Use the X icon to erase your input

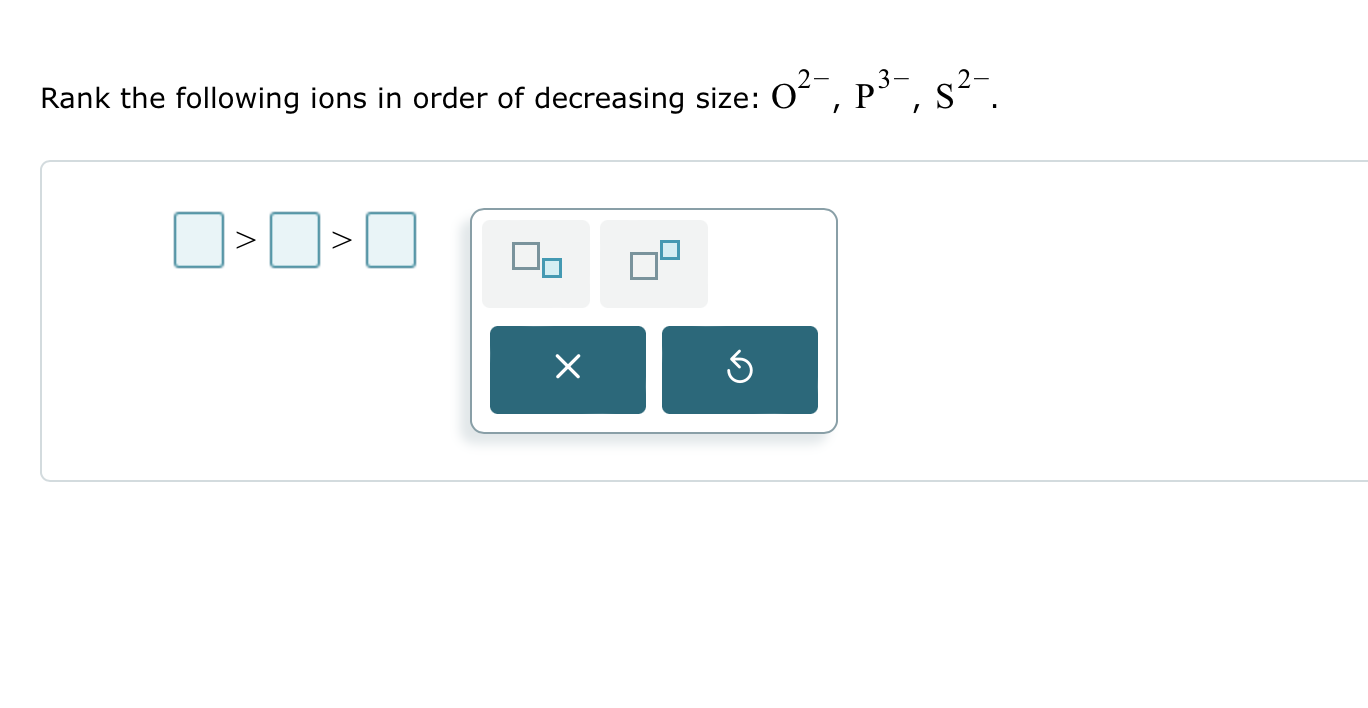[567, 368]
